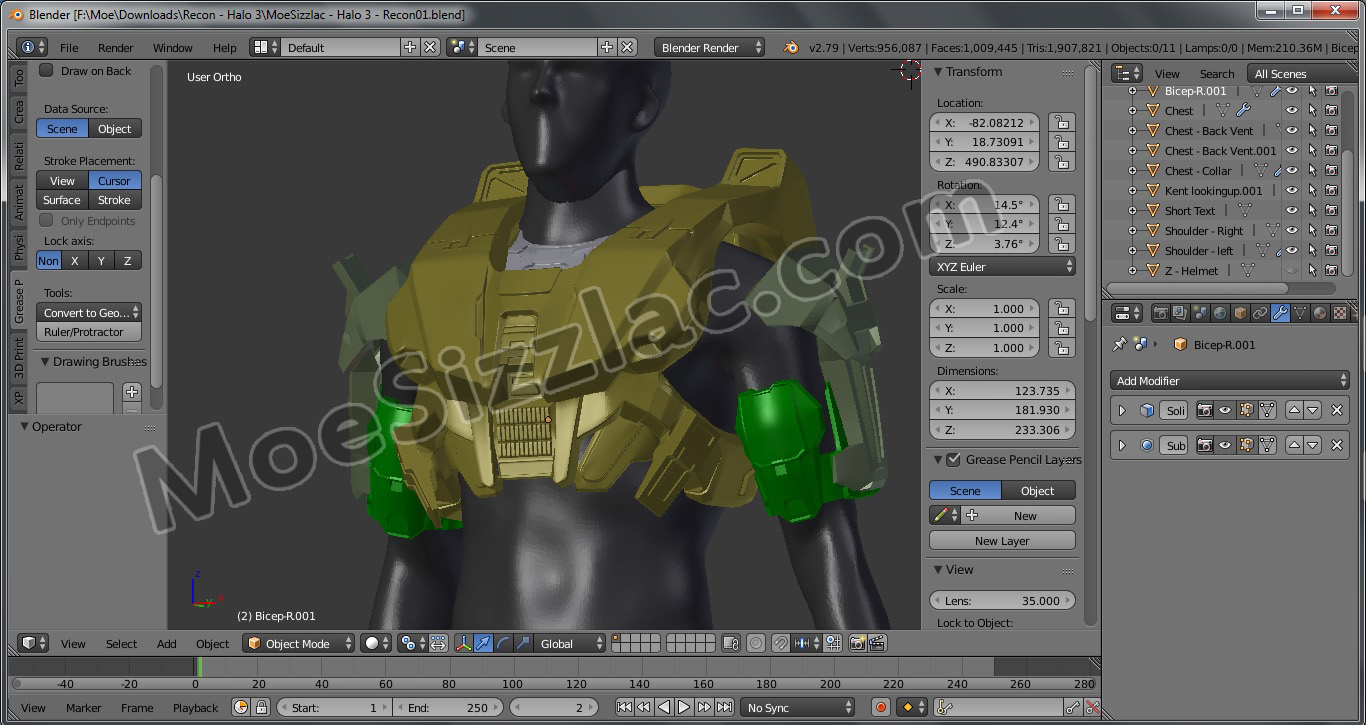Open the Modifiers properties tab wrench icon

point(1279,313)
